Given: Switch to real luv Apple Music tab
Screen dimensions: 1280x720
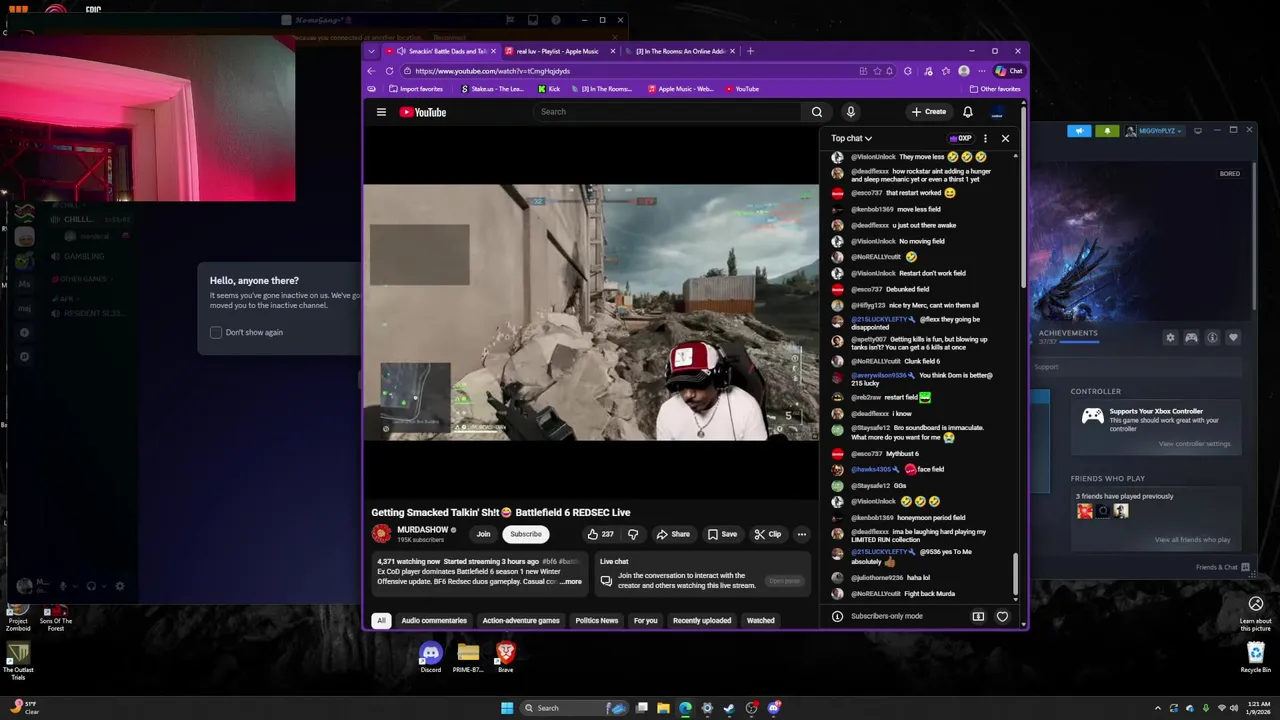Looking at the screenshot, I should pos(558,51).
